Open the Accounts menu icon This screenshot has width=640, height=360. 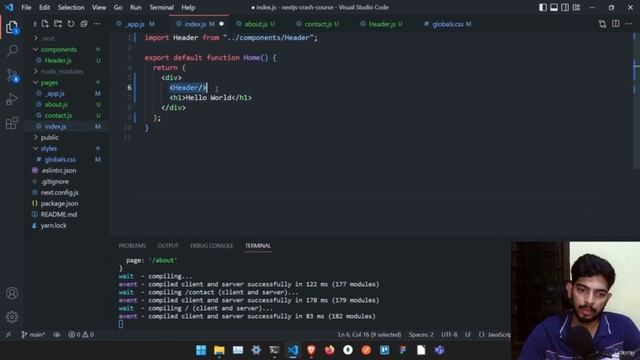click(x=12, y=293)
